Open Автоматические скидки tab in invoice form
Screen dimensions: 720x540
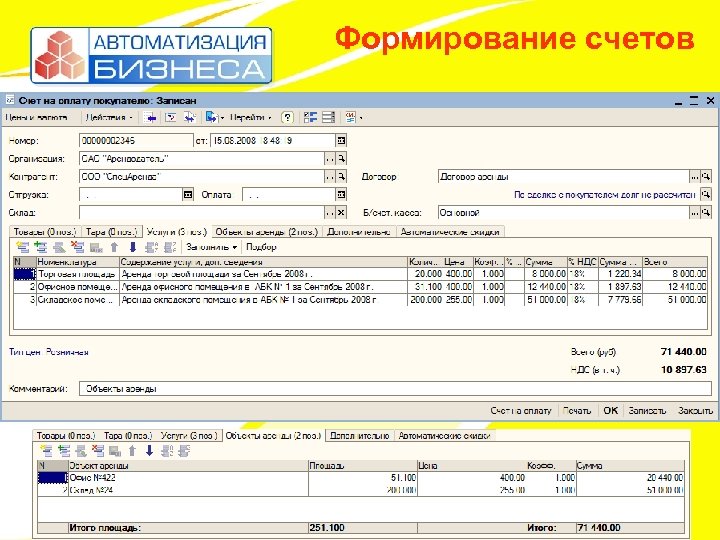click(450, 232)
